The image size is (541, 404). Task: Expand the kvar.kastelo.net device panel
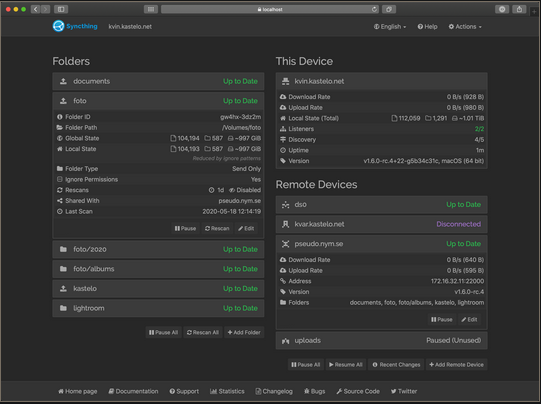click(x=382, y=224)
